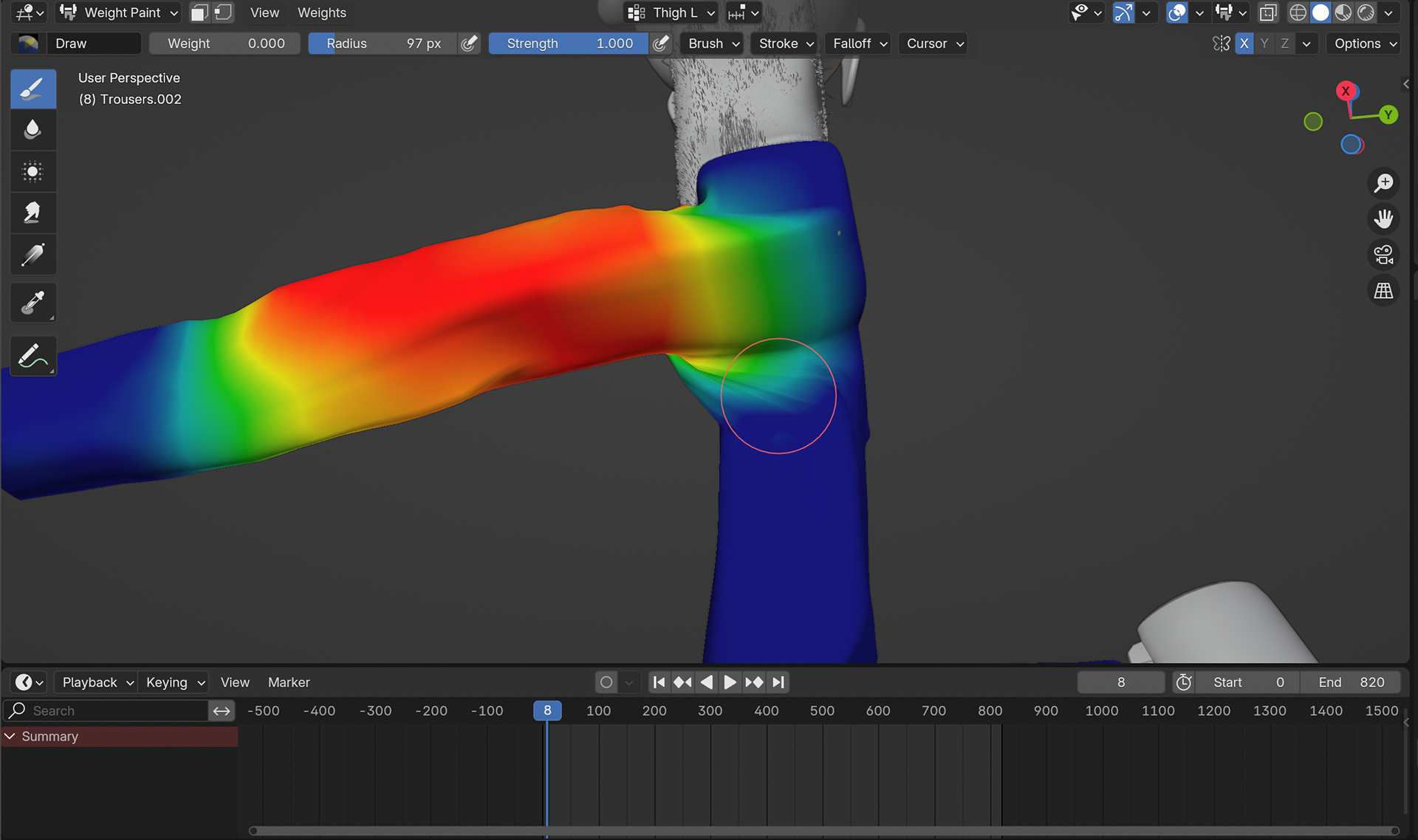Open the Marker menu

click(289, 682)
